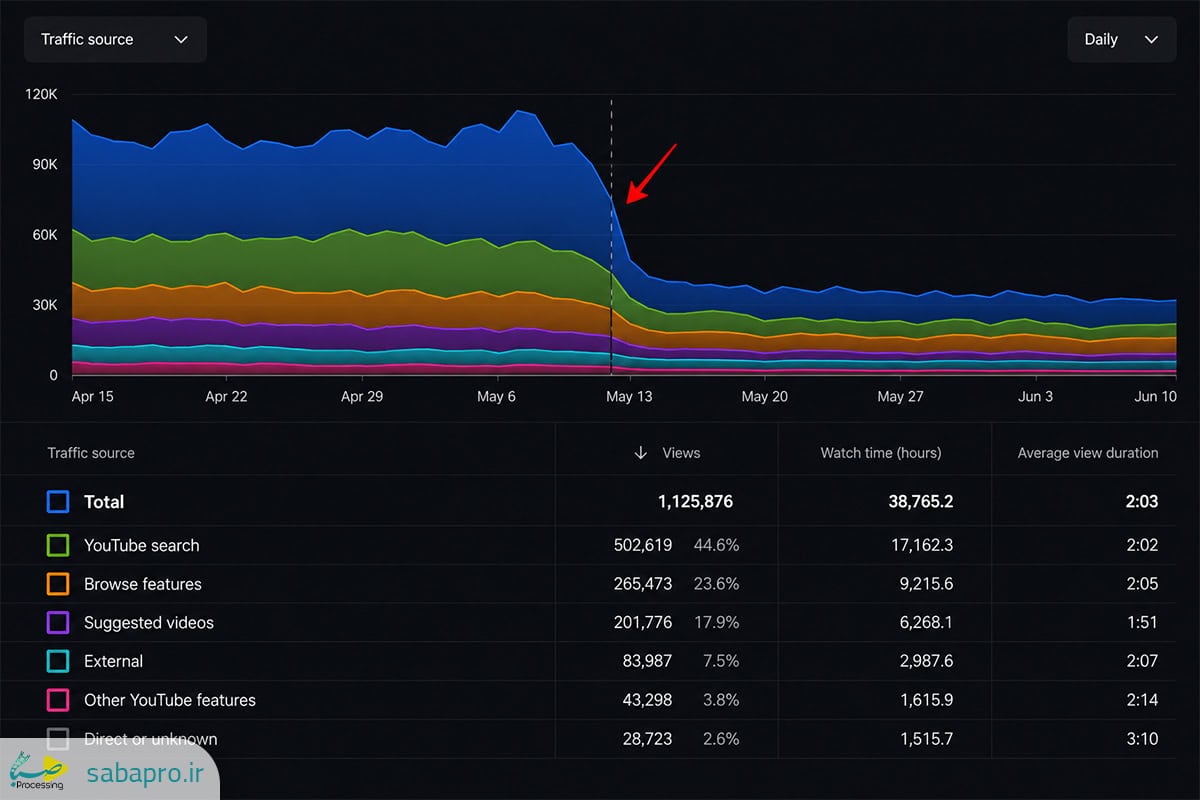Open the External traffic source row

click(113, 662)
